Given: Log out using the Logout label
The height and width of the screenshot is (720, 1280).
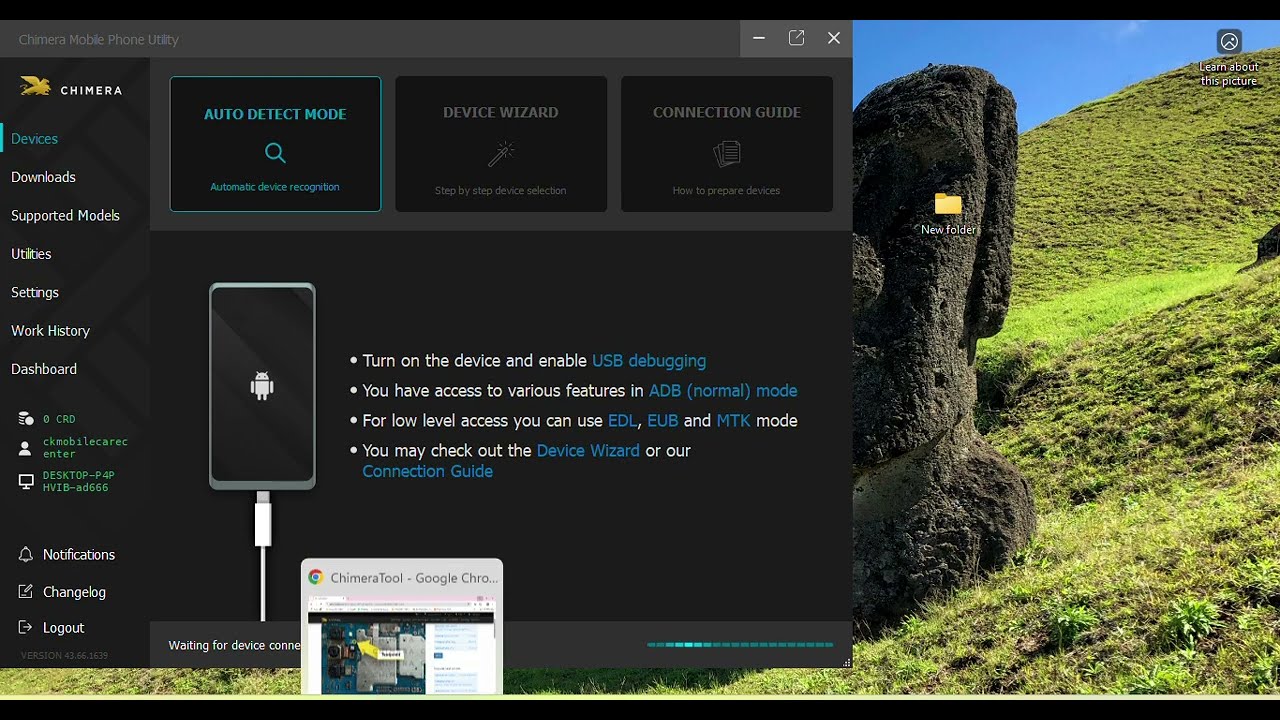Looking at the screenshot, I should (x=63, y=628).
